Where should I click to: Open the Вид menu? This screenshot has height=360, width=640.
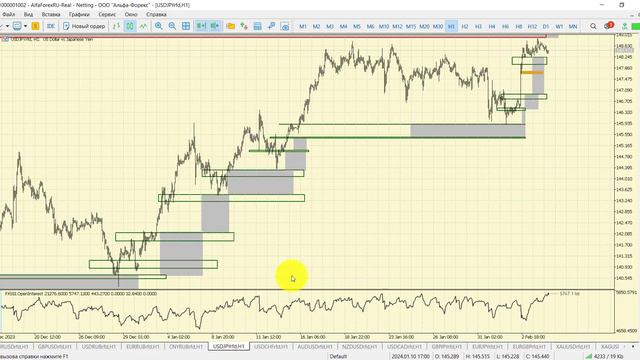(28, 14)
